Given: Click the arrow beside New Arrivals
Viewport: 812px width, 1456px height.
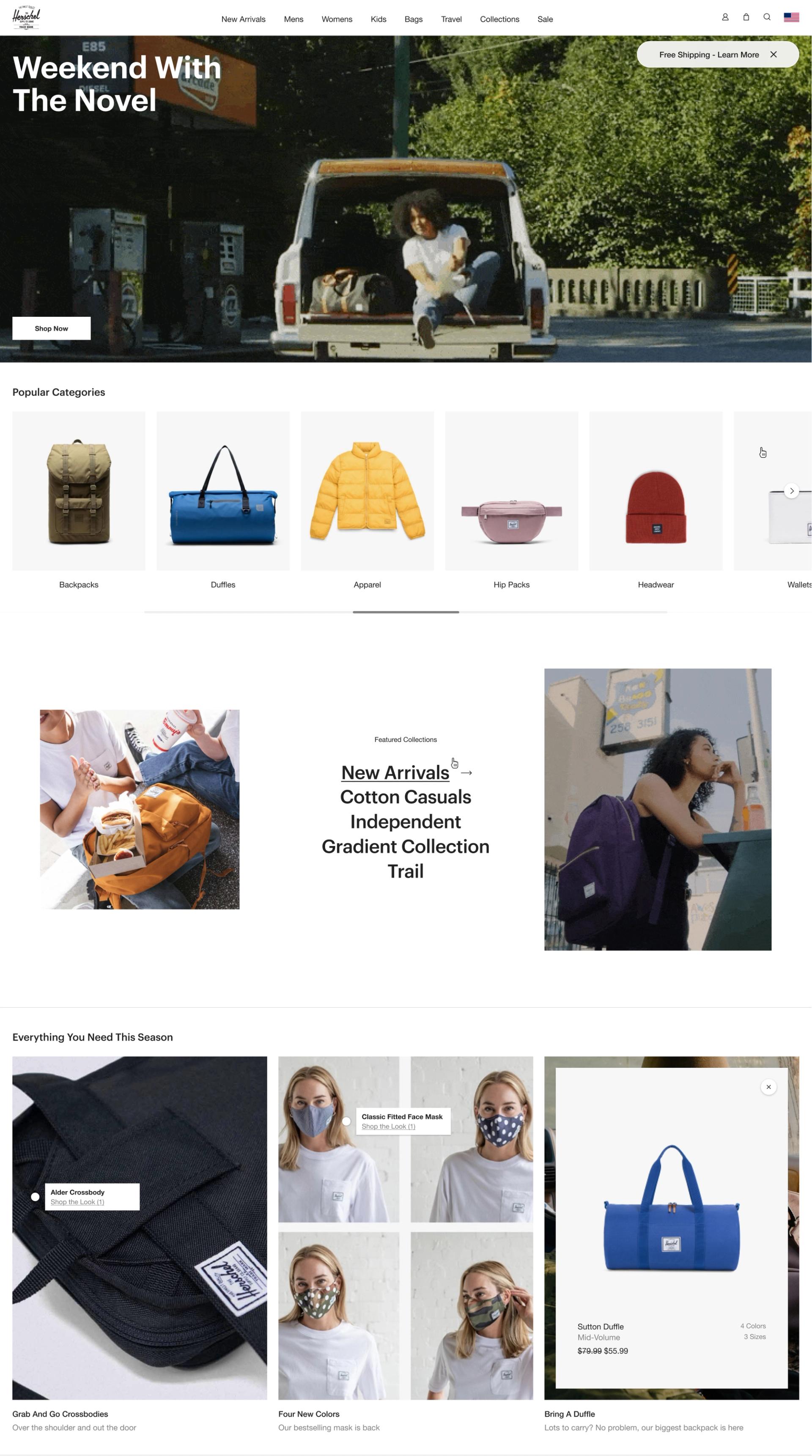Looking at the screenshot, I should [x=466, y=773].
